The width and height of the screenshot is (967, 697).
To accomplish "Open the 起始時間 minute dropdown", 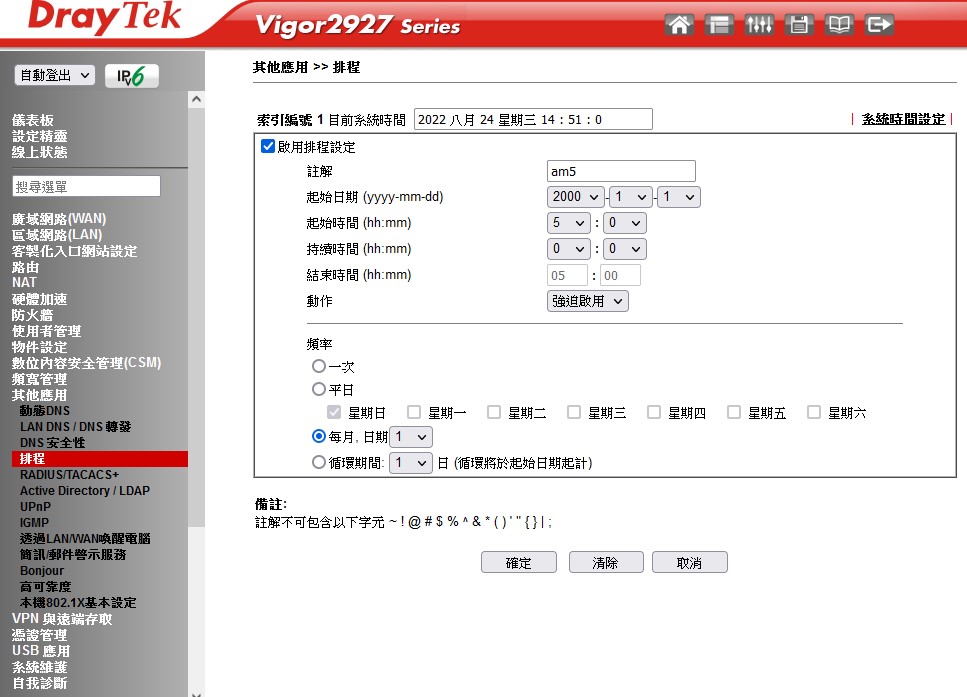I will (x=625, y=223).
